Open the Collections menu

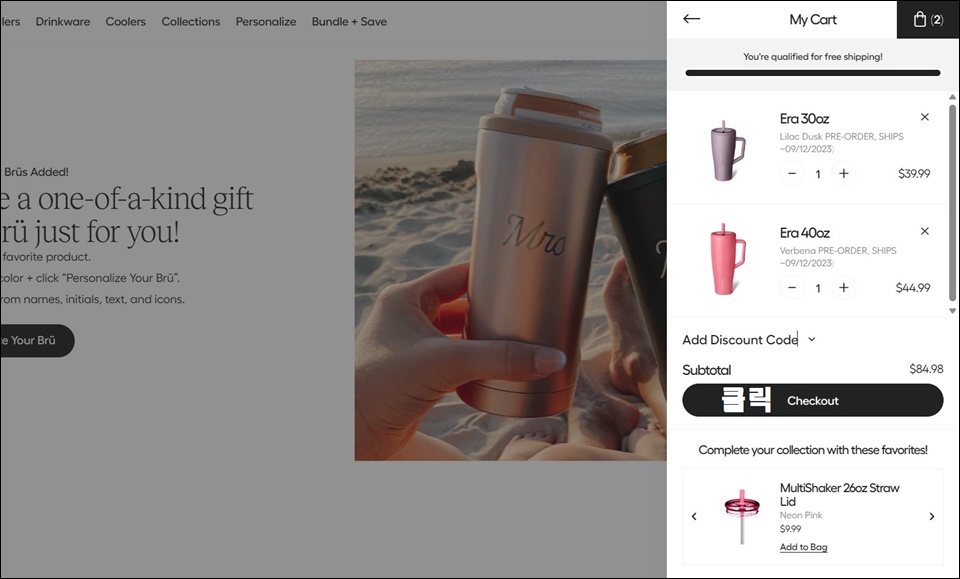click(x=190, y=21)
